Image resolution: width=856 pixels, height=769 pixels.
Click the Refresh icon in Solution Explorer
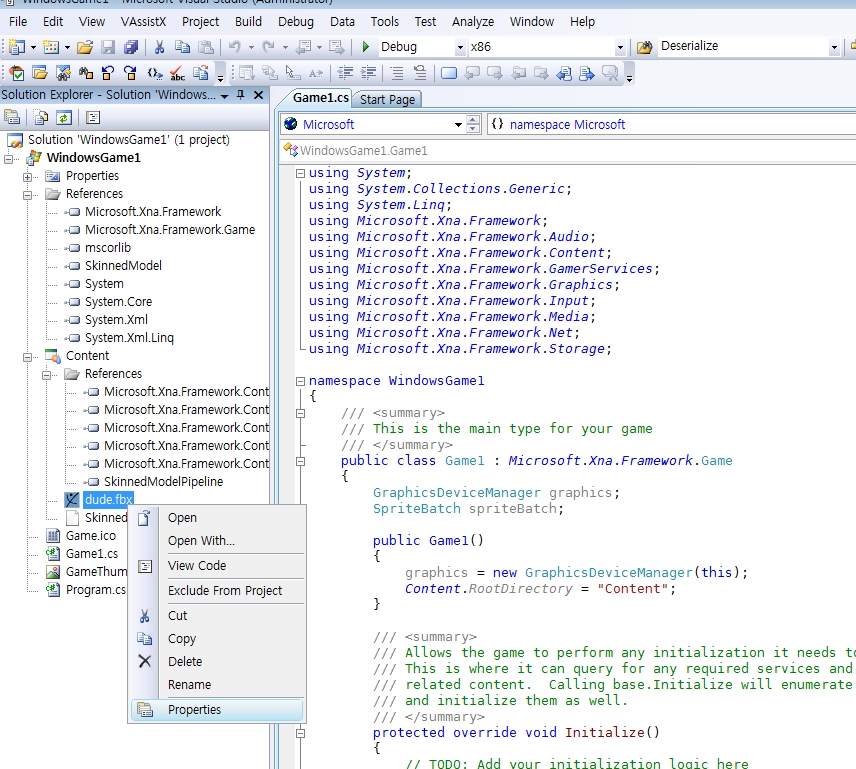click(x=64, y=117)
